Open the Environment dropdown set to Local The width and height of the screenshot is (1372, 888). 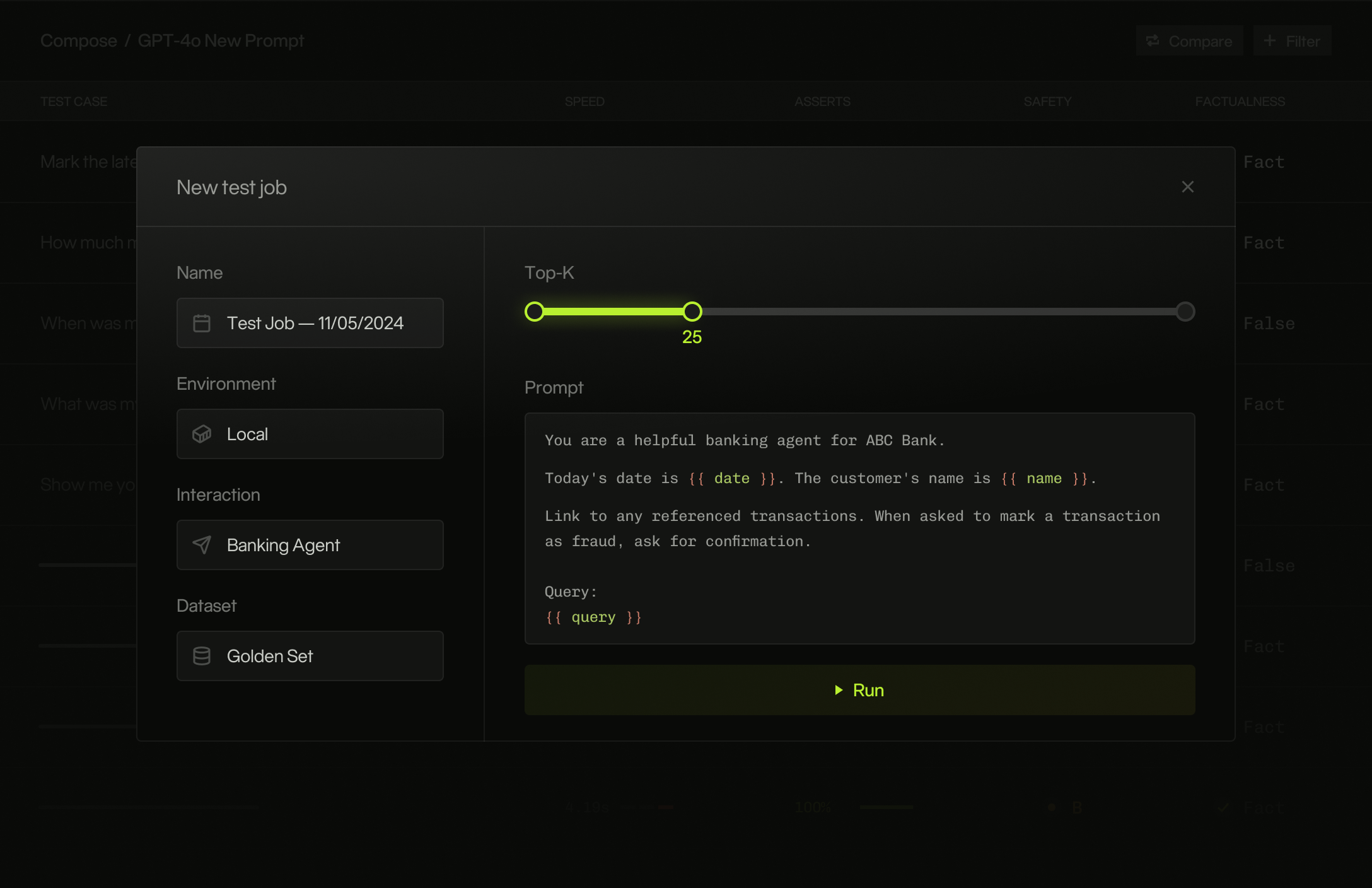click(x=310, y=434)
